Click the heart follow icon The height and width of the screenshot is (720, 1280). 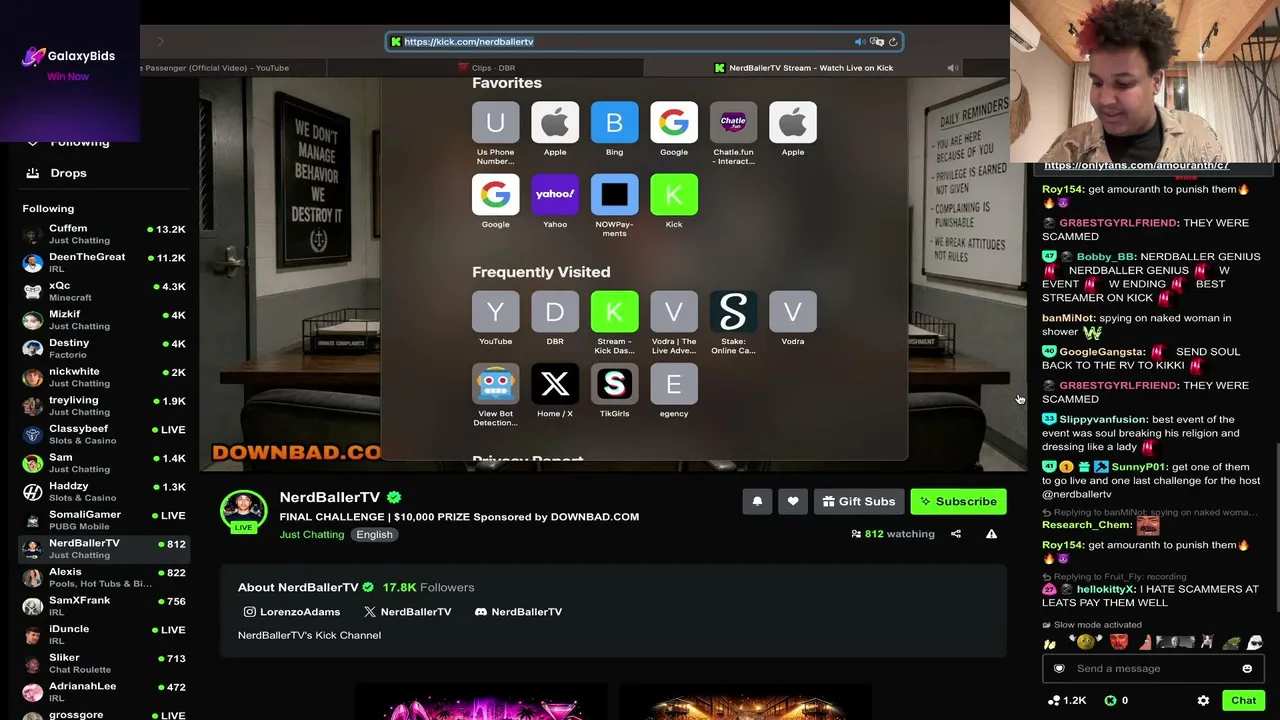793,501
